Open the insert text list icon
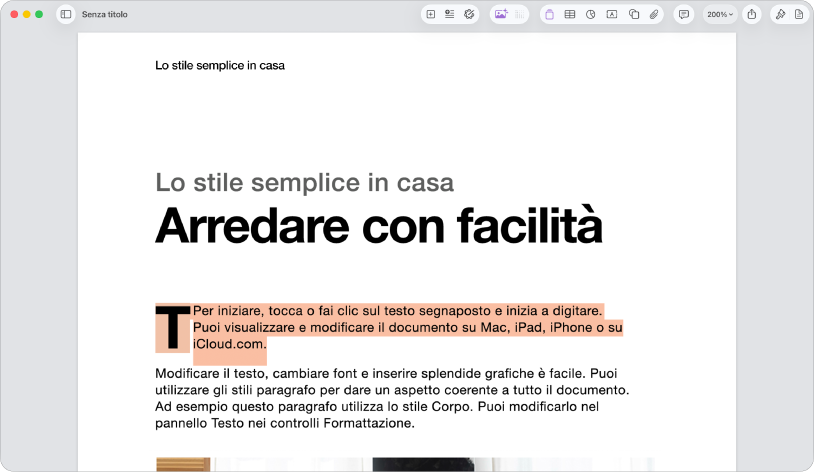Viewport: 814px width, 473px height. click(x=450, y=15)
